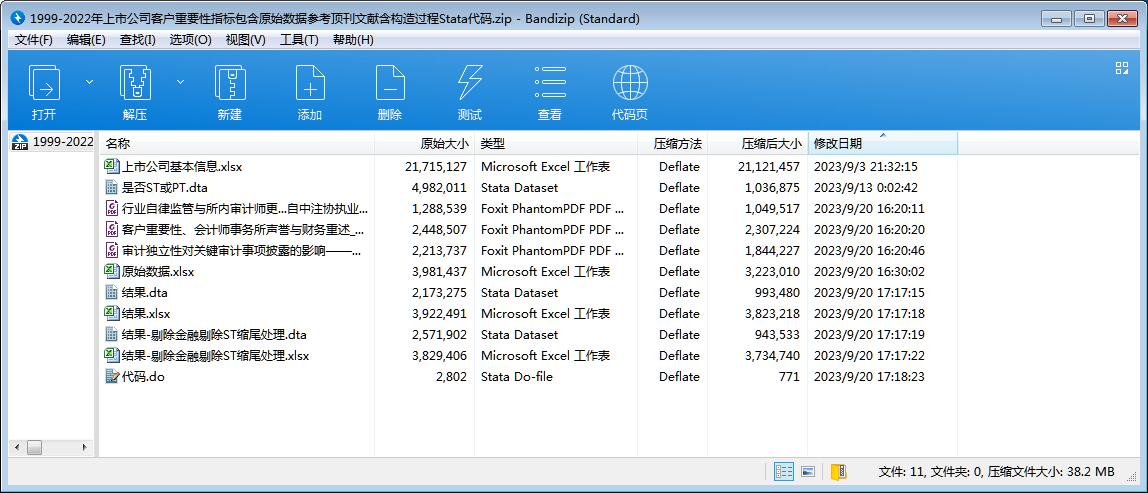This screenshot has height=493, width=1148.
Task: Select file 结果.dta
Action: point(145,293)
